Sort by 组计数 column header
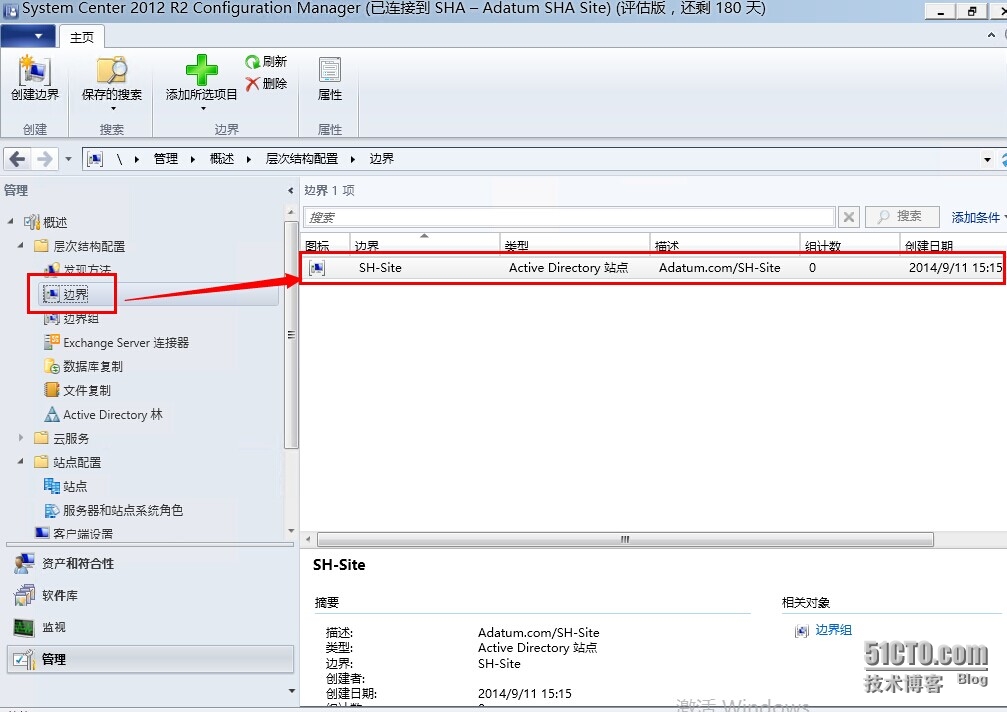Image resolution: width=1007 pixels, height=712 pixels. click(850, 244)
